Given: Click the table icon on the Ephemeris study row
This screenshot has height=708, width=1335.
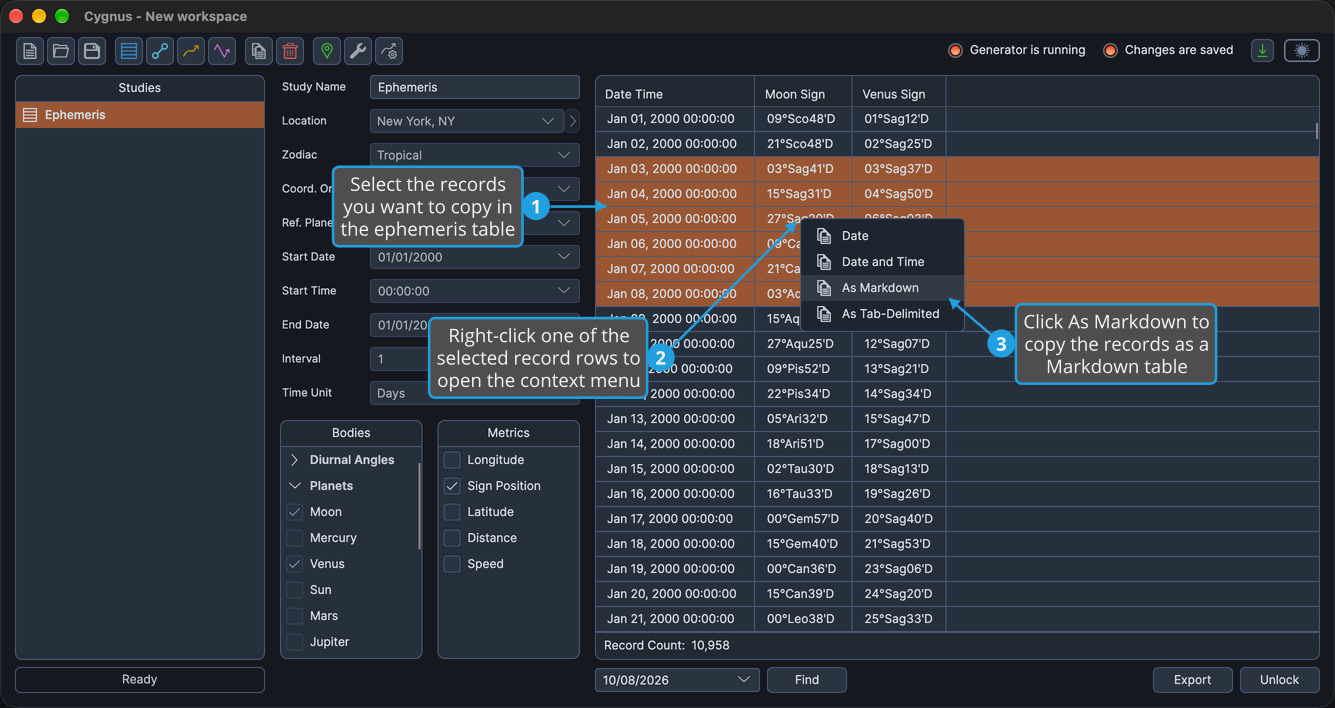Looking at the screenshot, I should 30,115.
